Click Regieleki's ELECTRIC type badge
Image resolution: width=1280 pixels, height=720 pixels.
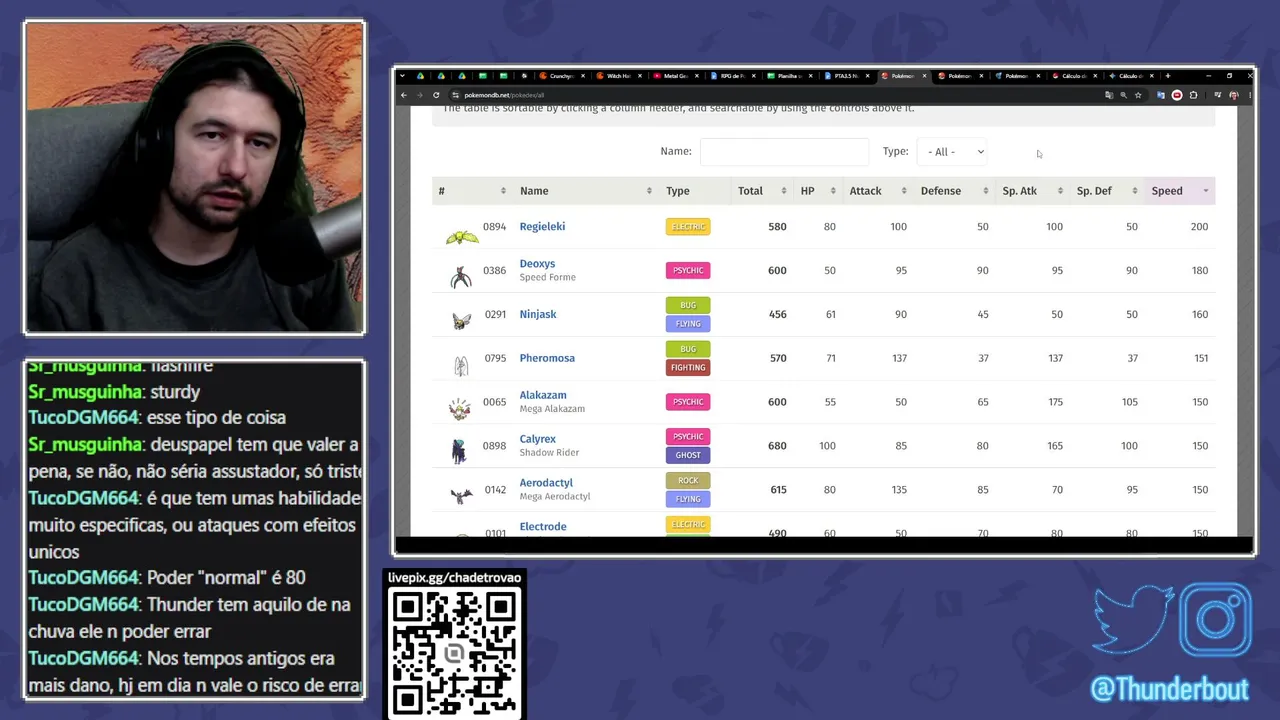tap(688, 227)
